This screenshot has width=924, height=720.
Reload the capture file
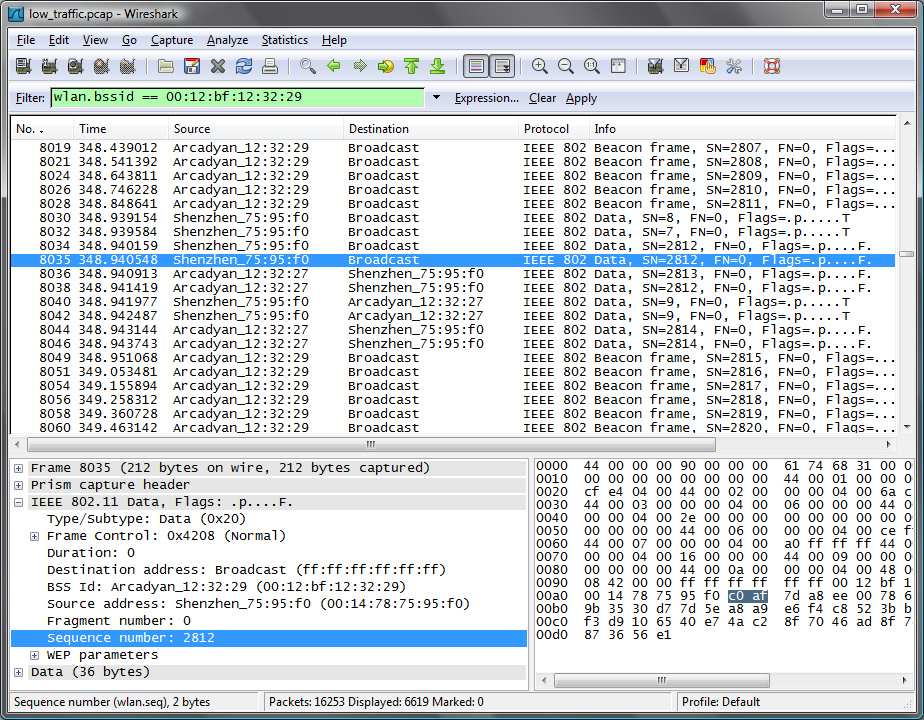pos(244,67)
